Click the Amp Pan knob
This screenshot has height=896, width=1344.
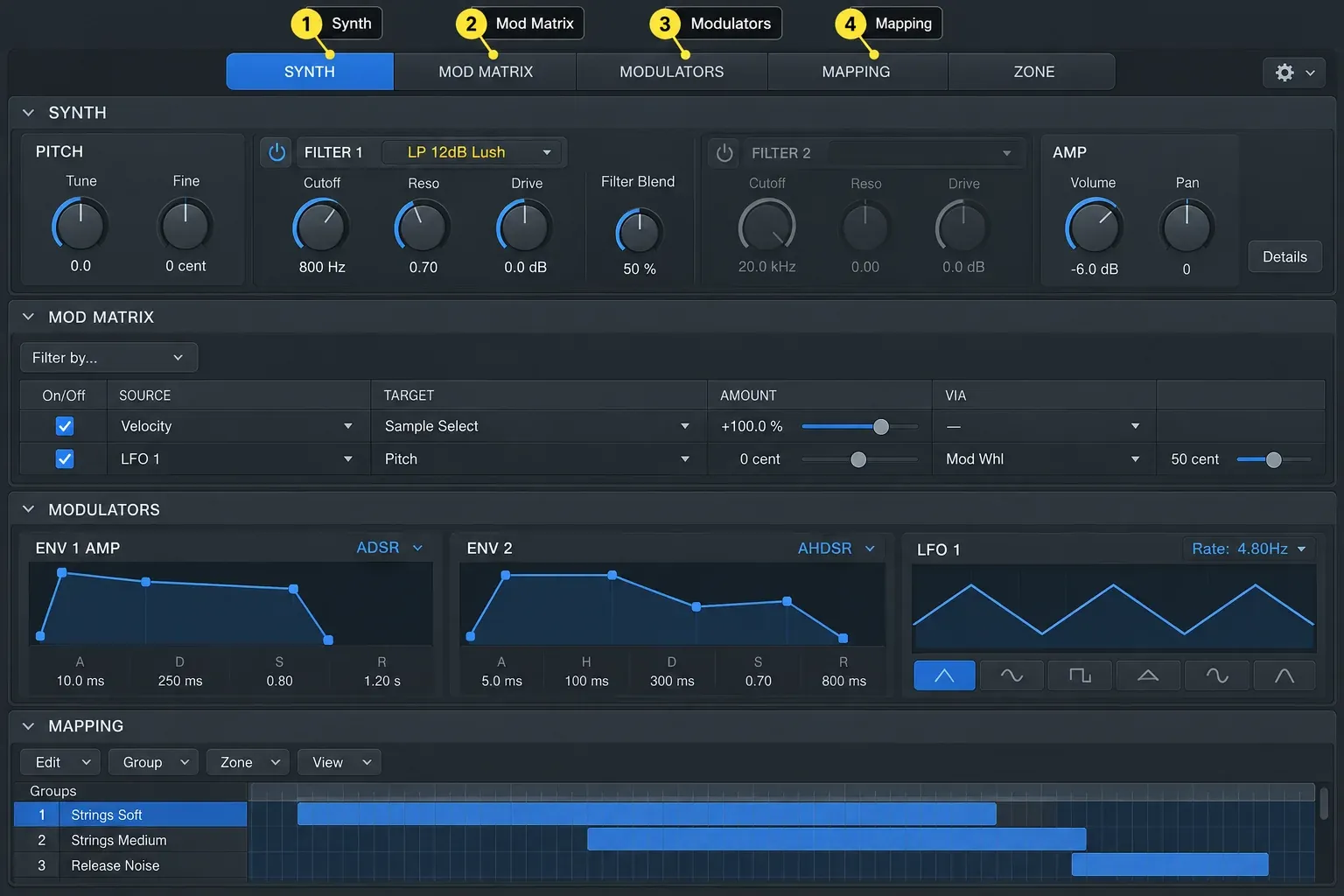pyautogui.click(x=1186, y=227)
